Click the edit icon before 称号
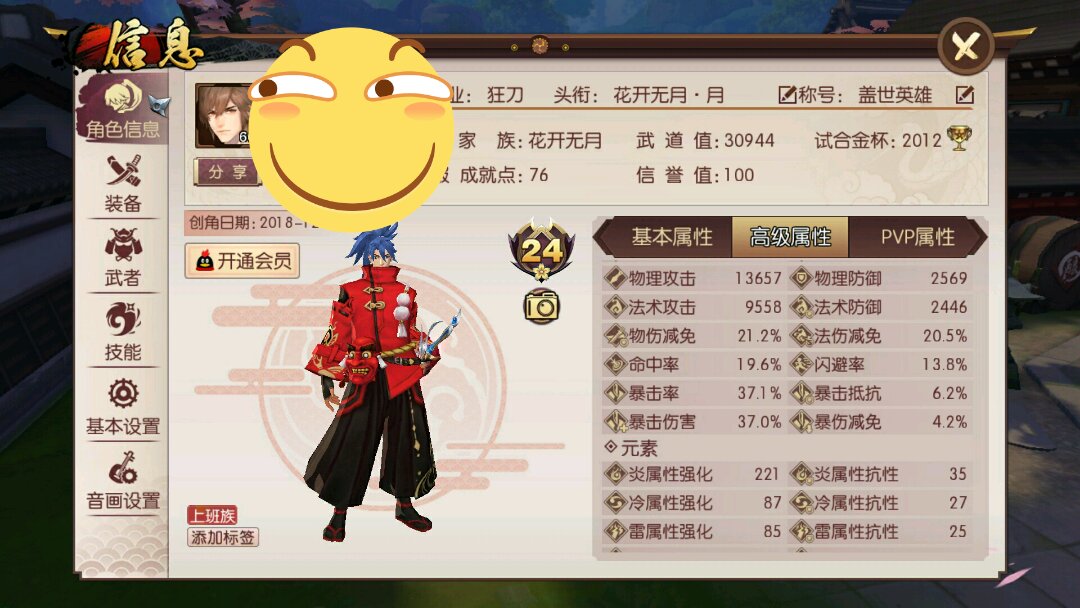Image resolution: width=1080 pixels, height=608 pixels. [787, 95]
